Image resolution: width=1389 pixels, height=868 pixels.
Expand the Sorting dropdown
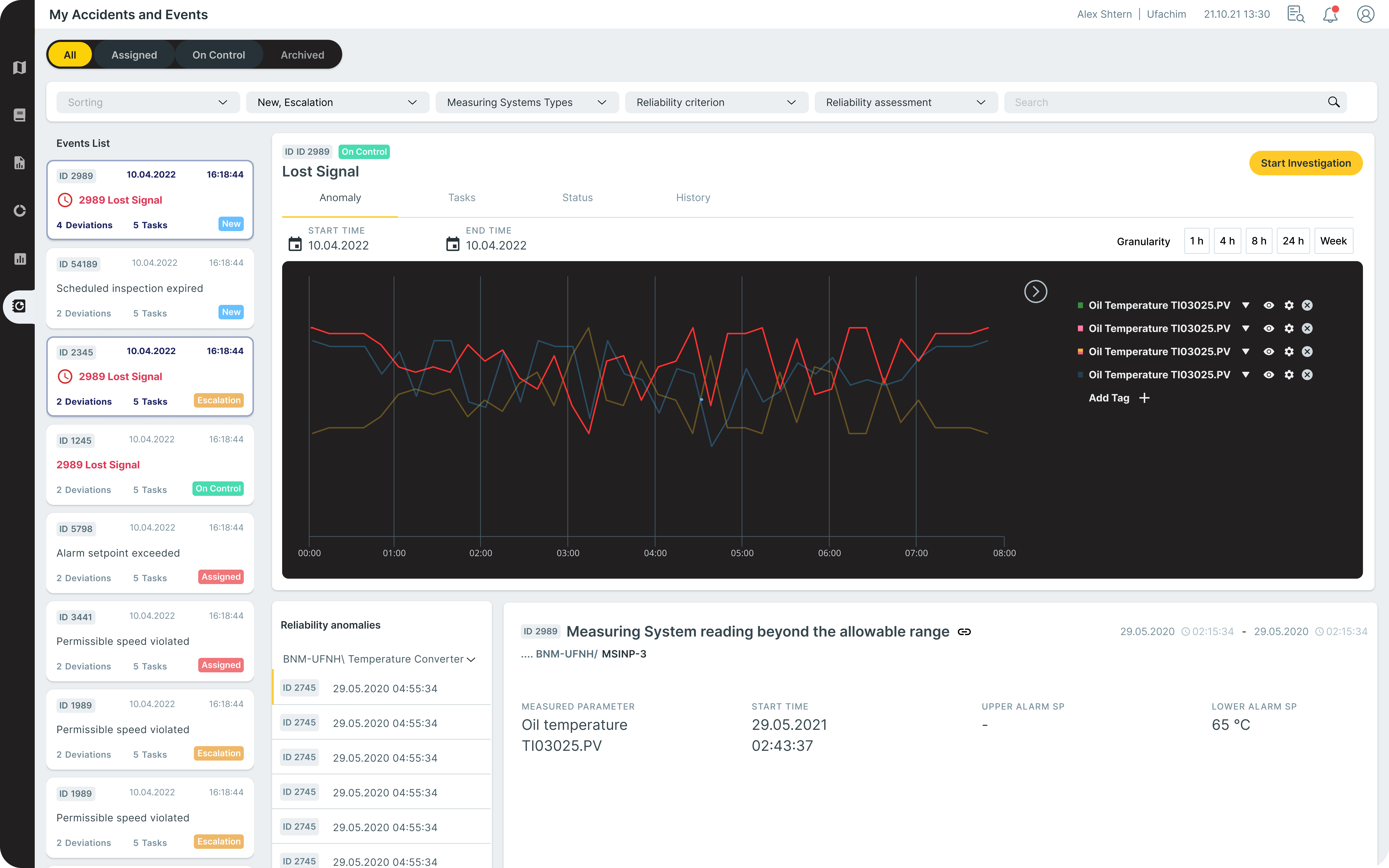(148, 102)
